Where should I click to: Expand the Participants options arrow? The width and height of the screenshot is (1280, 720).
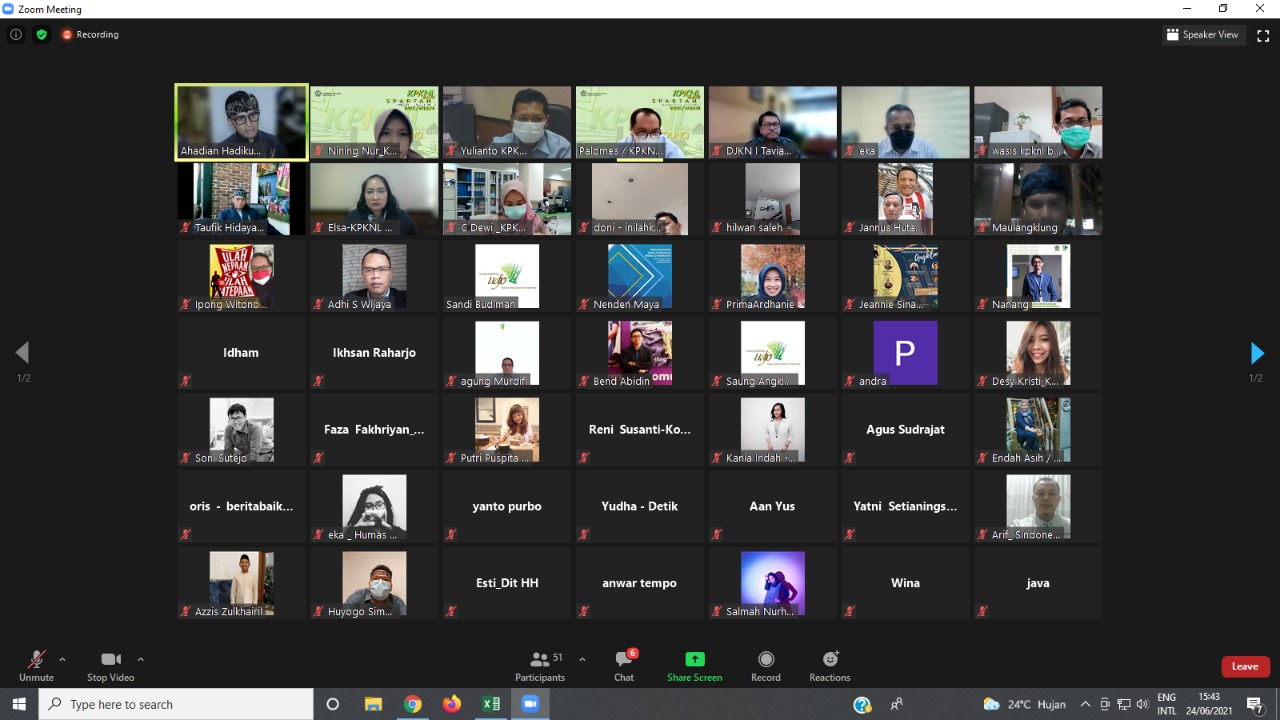582,659
